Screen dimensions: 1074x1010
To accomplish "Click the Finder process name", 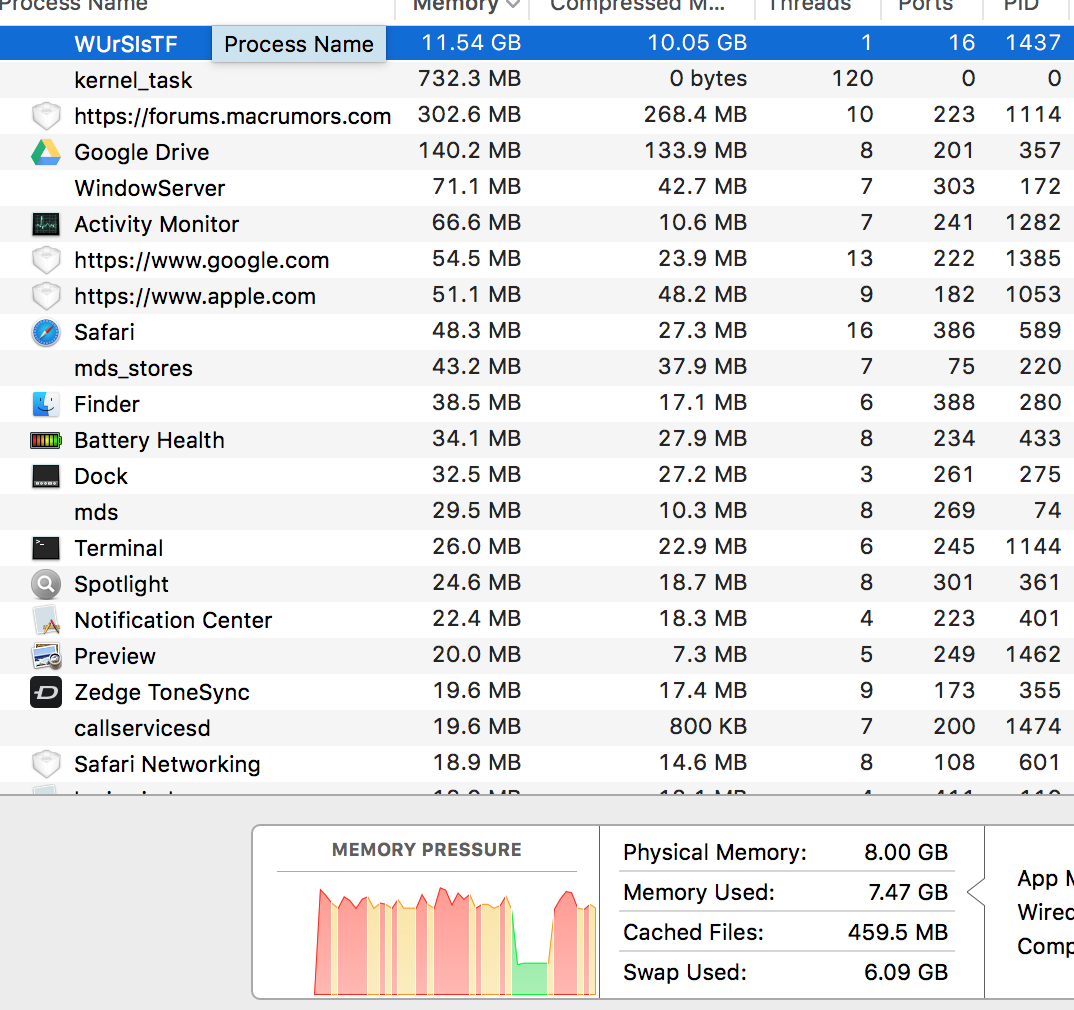I will (107, 404).
